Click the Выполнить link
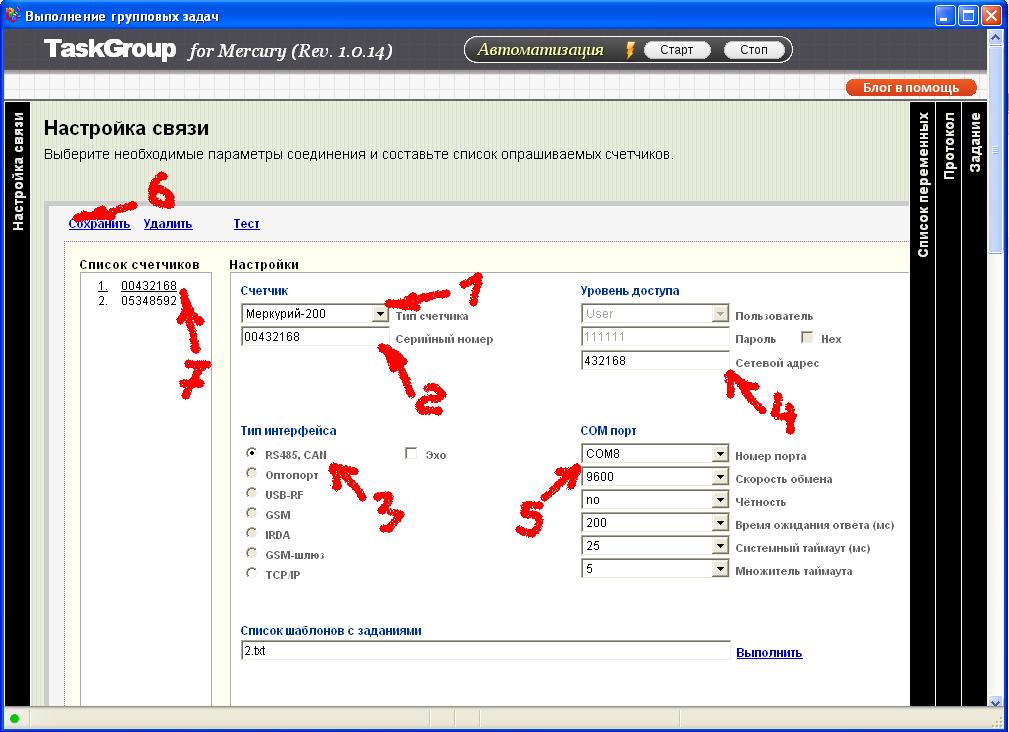This screenshot has height=732, width=1009. tap(769, 653)
